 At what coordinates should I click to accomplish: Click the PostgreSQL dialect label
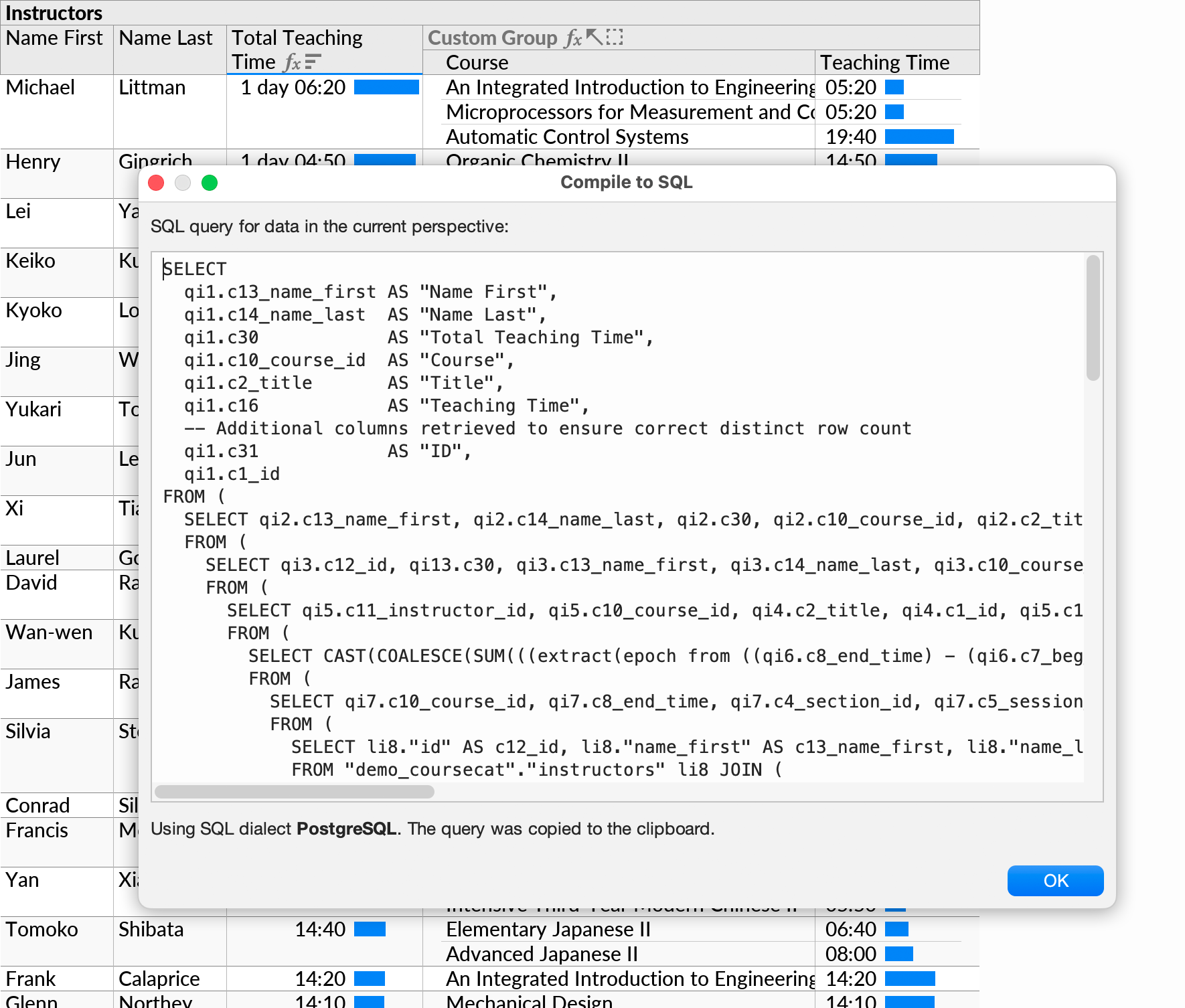(x=346, y=829)
